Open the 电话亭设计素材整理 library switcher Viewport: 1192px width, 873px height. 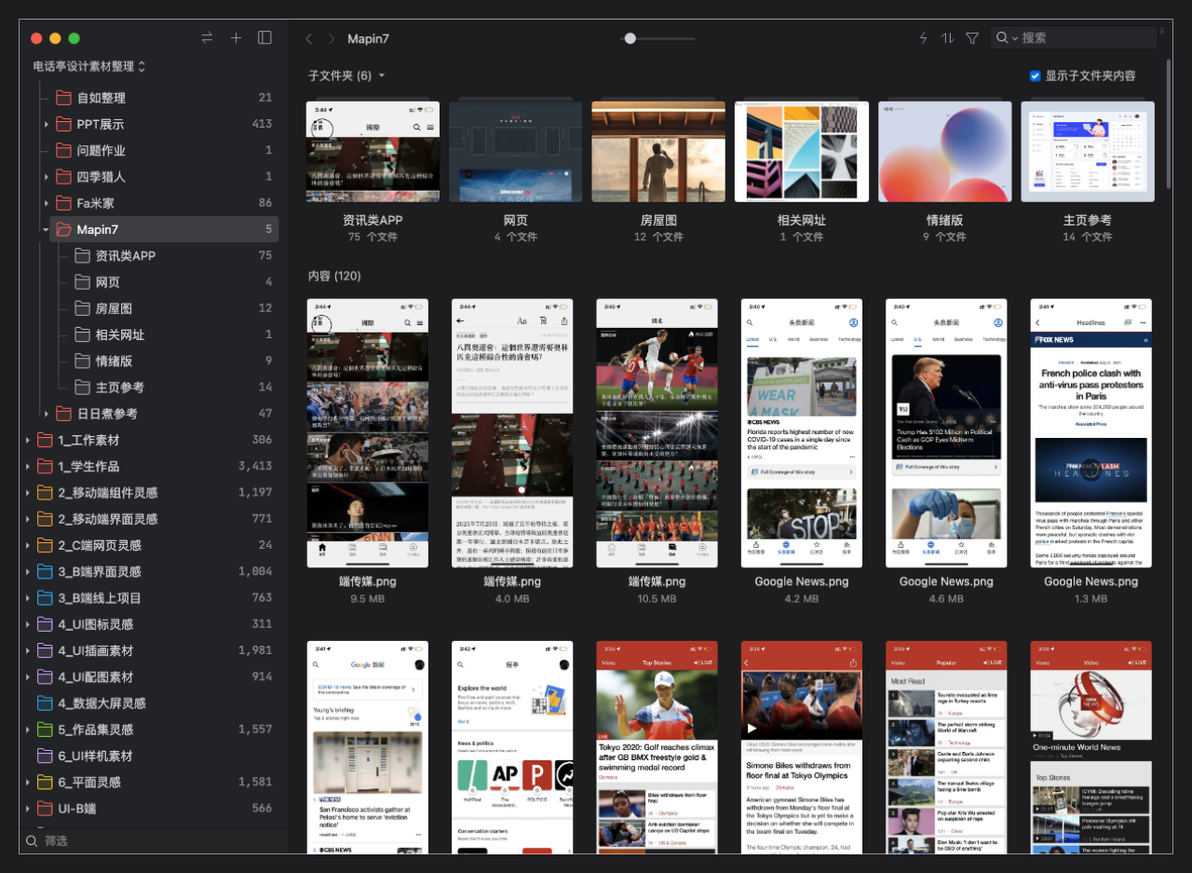pos(89,66)
